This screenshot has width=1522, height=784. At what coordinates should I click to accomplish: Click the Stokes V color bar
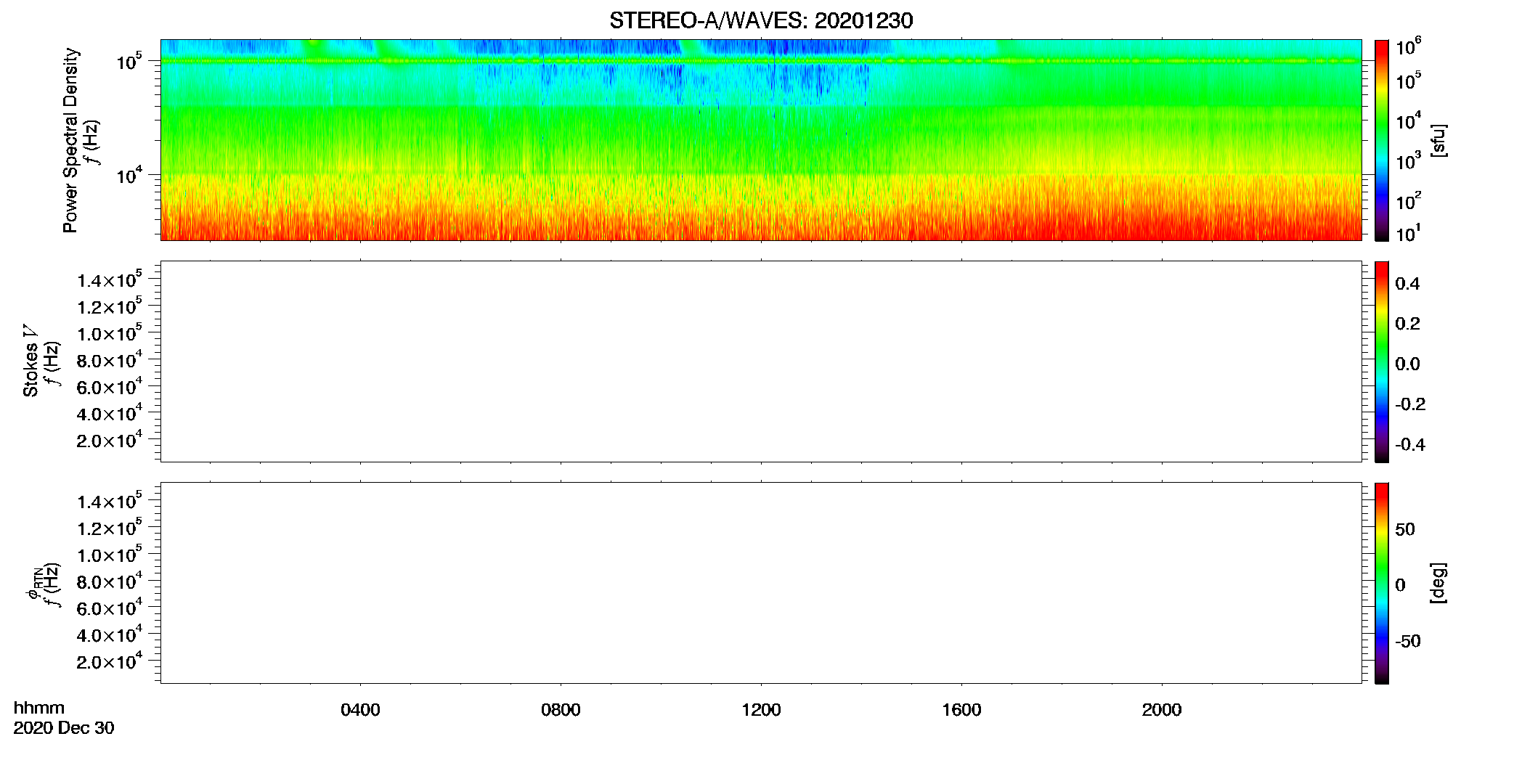[1382, 362]
